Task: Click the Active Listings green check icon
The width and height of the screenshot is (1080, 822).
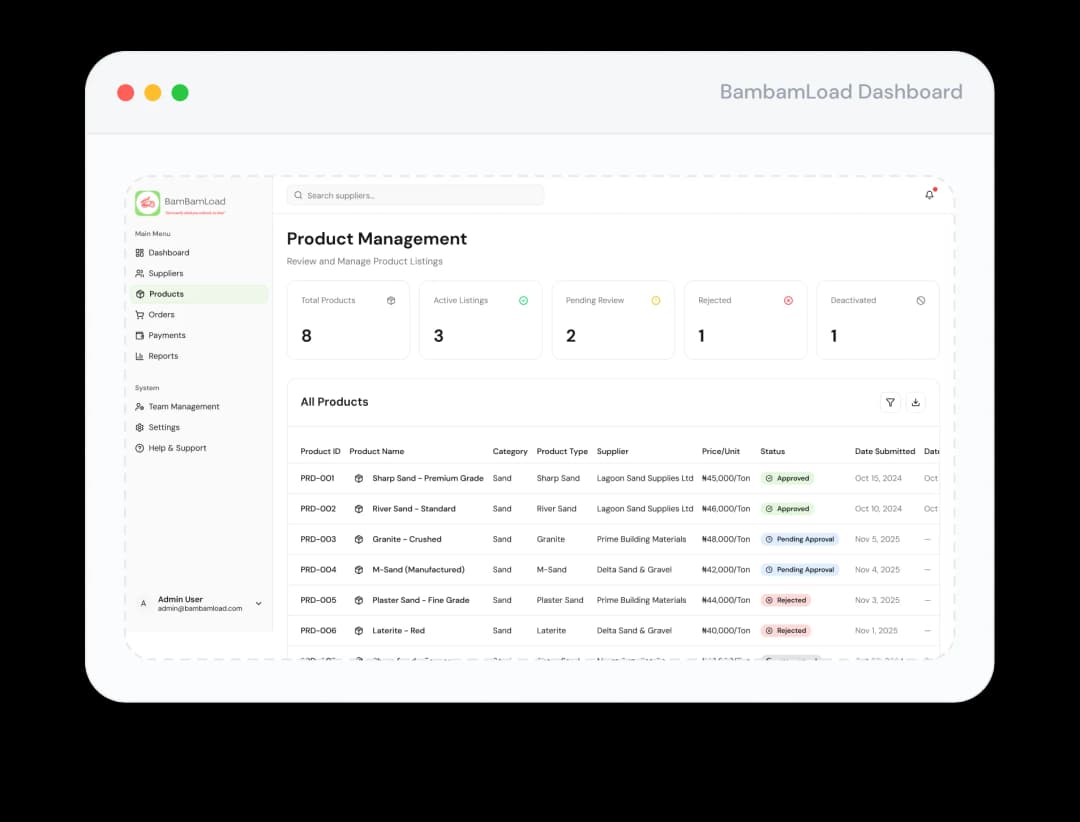Action: (x=523, y=300)
